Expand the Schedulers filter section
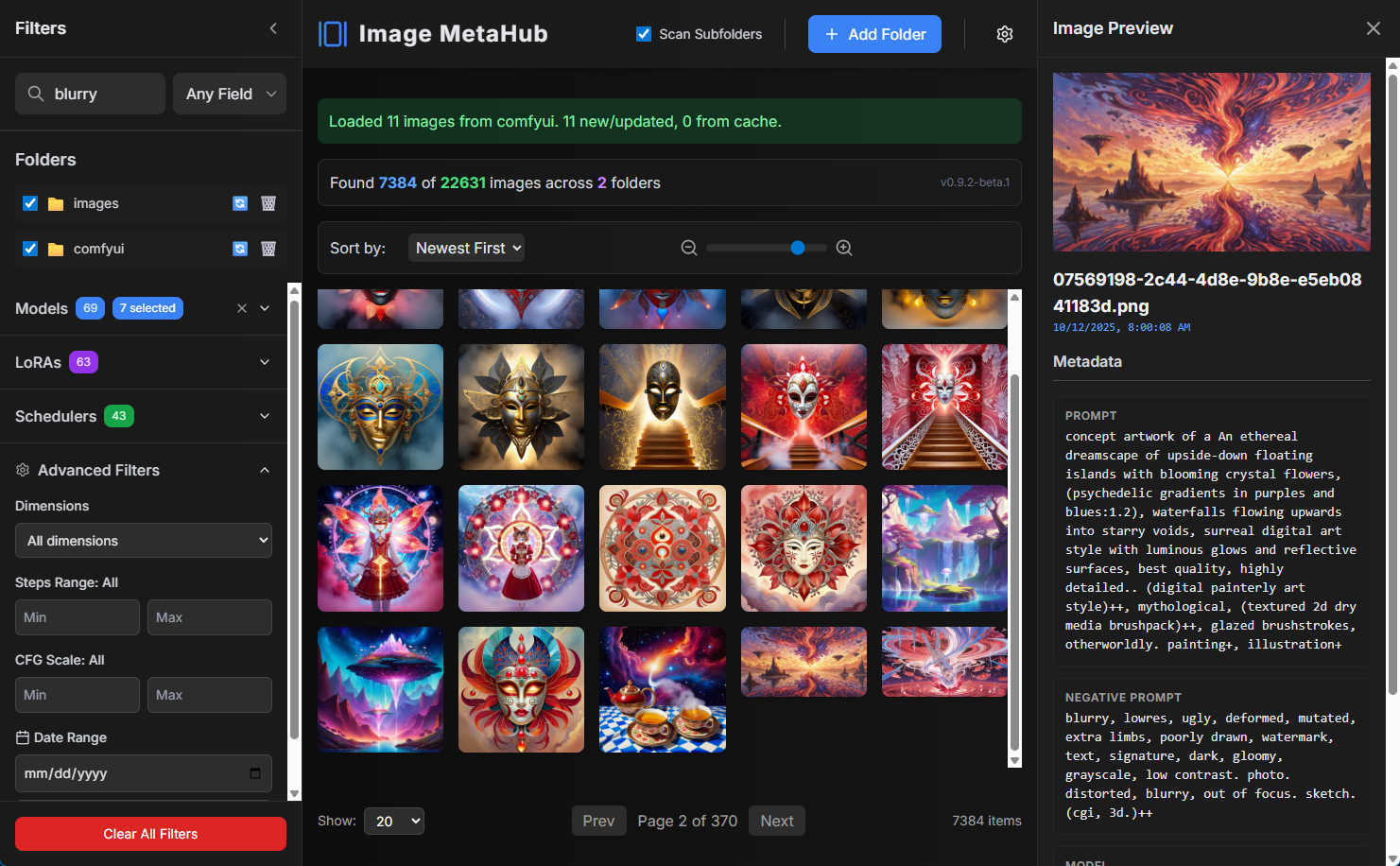Viewport: 1400px width, 866px height. pyautogui.click(x=265, y=416)
